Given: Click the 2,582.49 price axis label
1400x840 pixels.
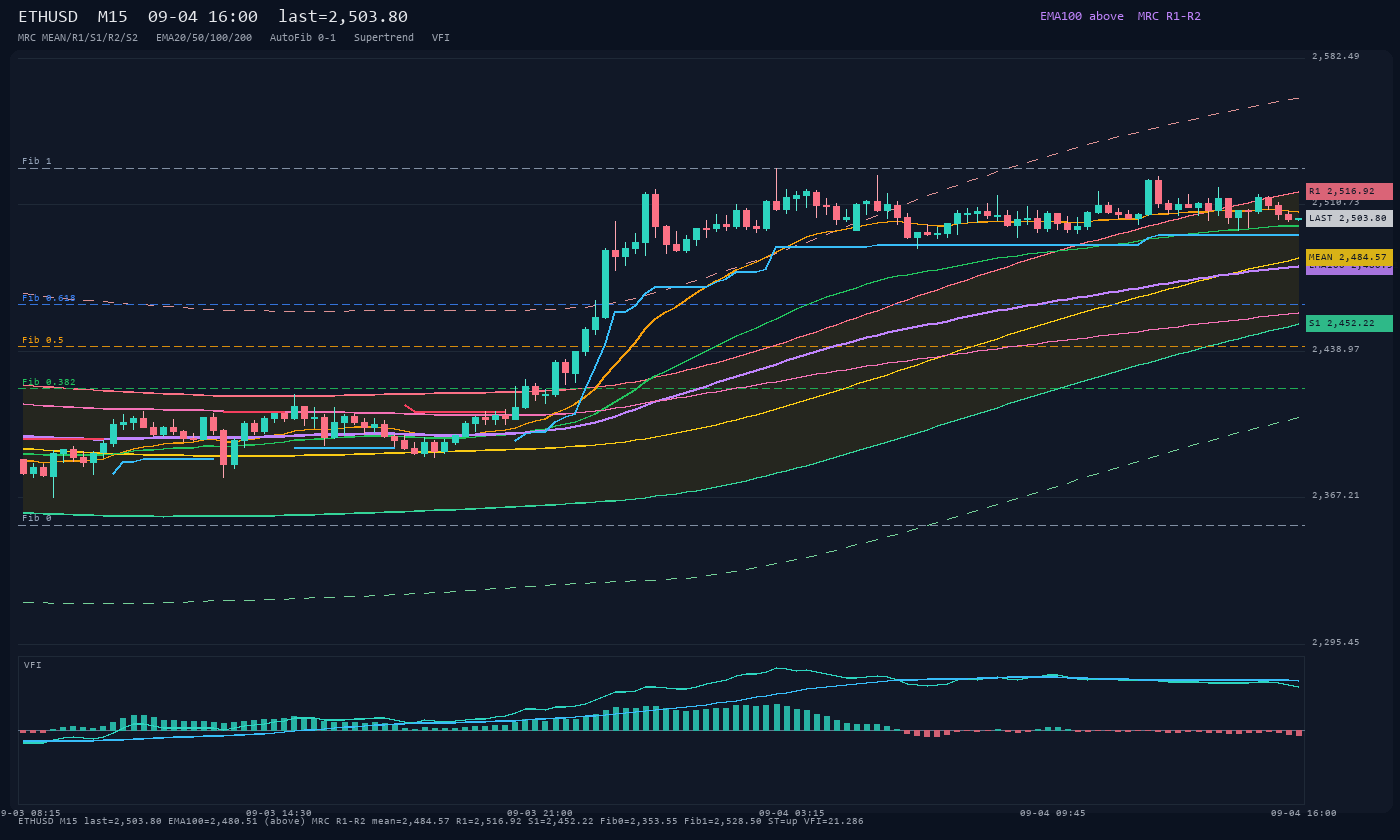Looking at the screenshot, I should click(x=1336, y=56).
